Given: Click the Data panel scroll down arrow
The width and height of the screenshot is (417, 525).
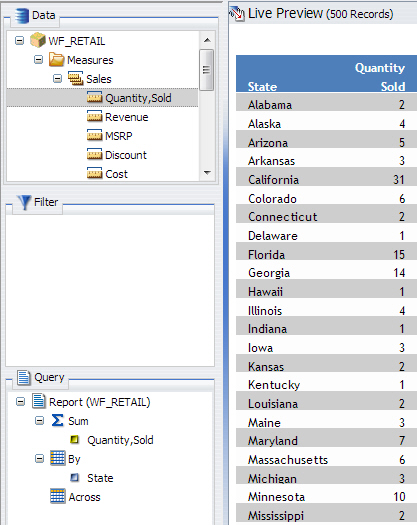Looking at the screenshot, I should coord(207,173).
